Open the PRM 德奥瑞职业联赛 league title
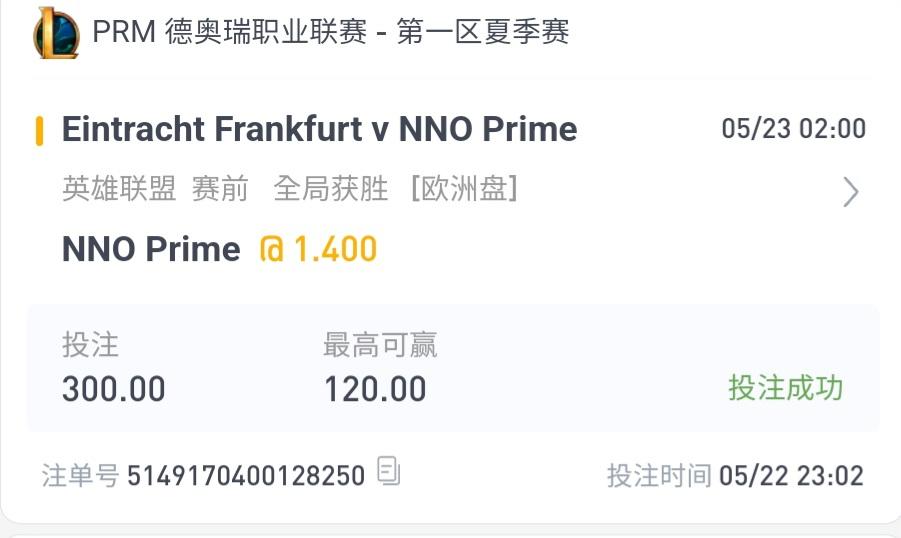901x538 pixels. 330,32
